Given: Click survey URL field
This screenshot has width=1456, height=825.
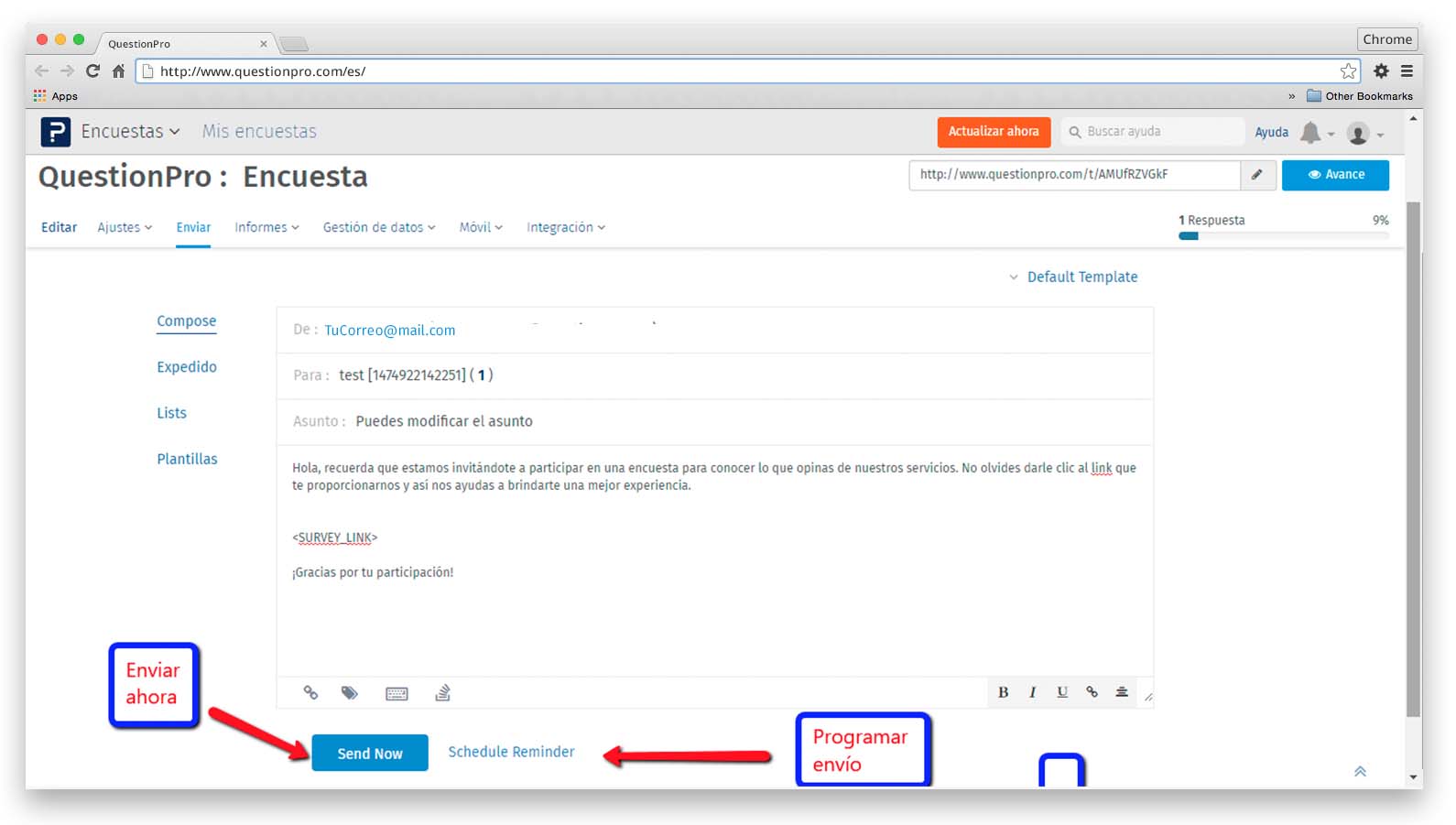Looking at the screenshot, I should click(x=1074, y=175).
